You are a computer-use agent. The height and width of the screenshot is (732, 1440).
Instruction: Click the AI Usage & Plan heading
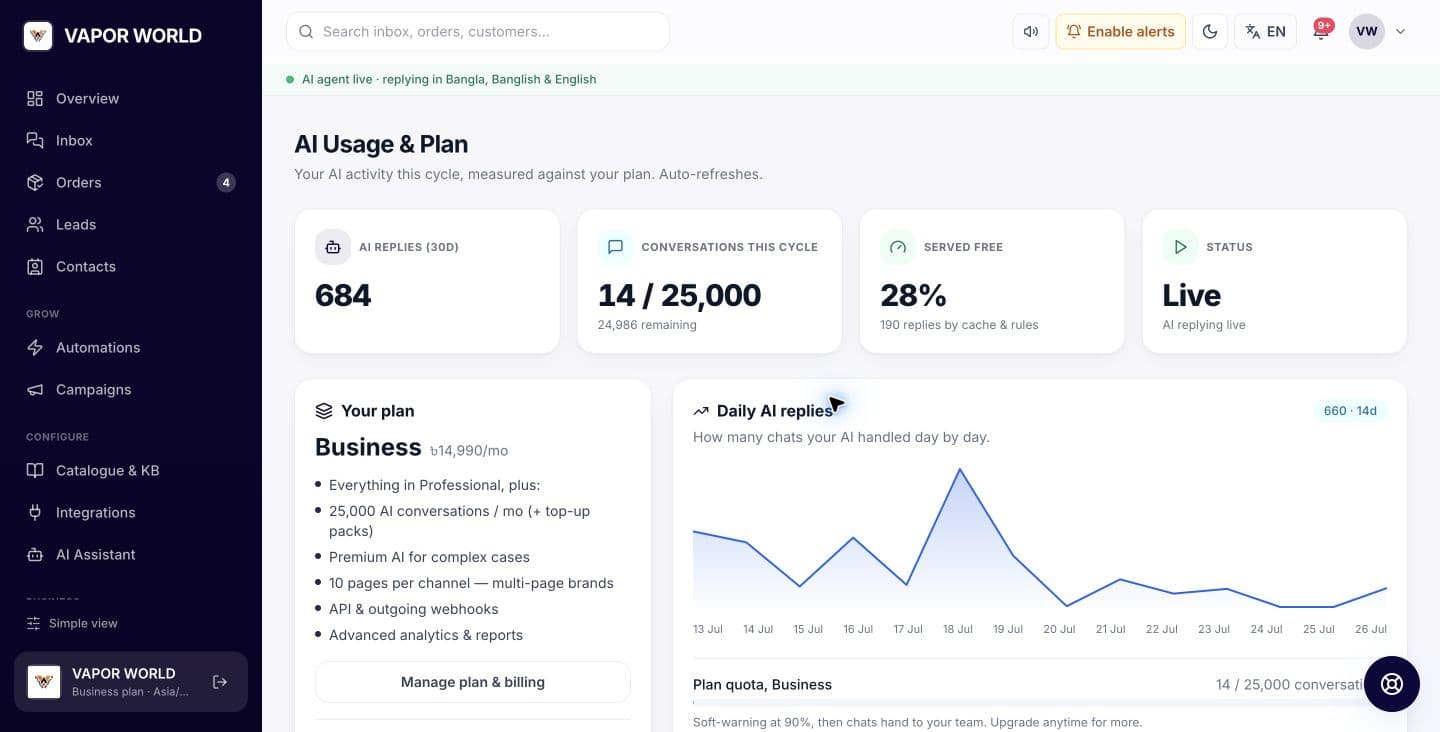click(x=381, y=144)
